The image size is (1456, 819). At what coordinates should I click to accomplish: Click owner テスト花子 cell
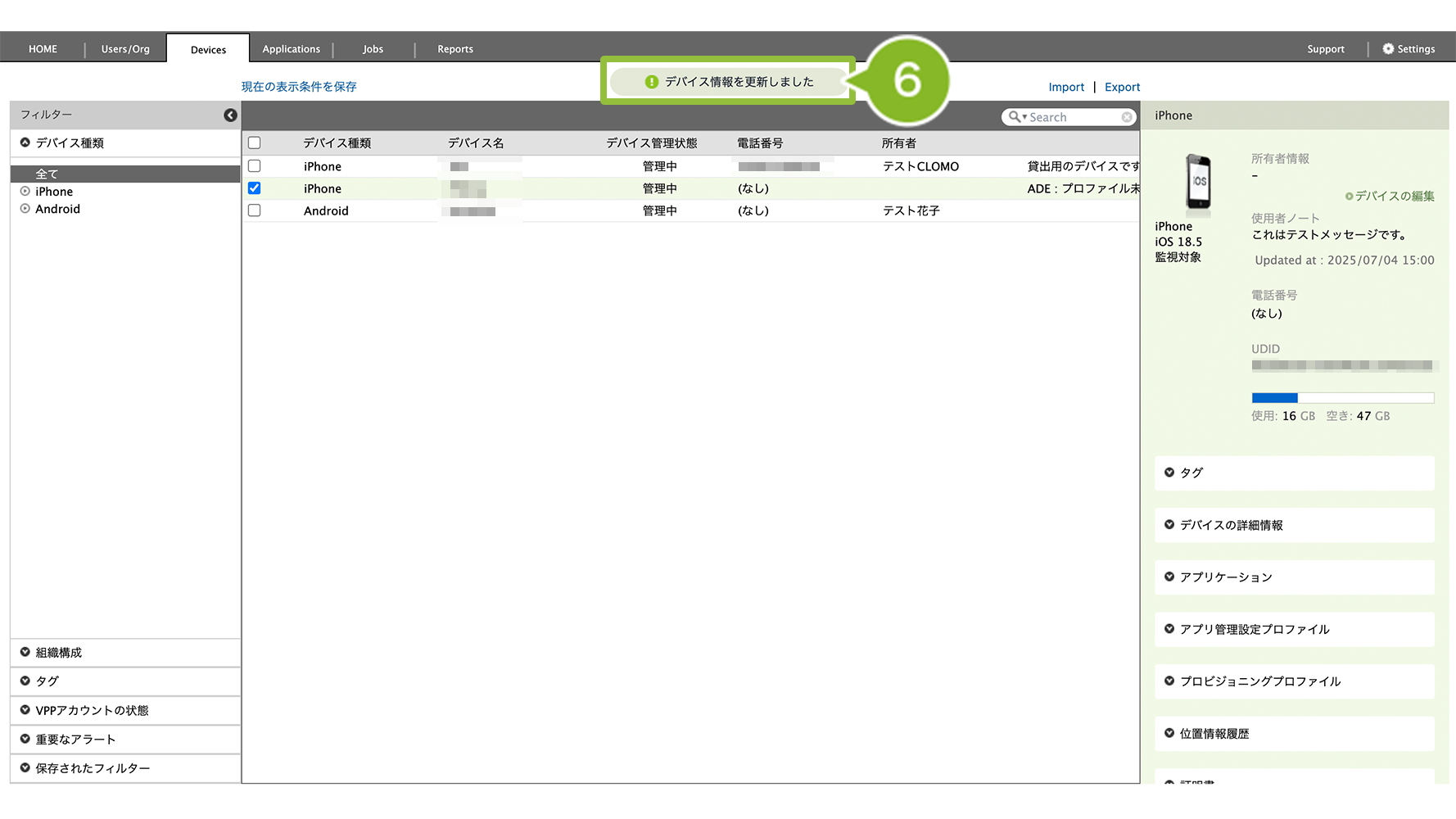[911, 210]
